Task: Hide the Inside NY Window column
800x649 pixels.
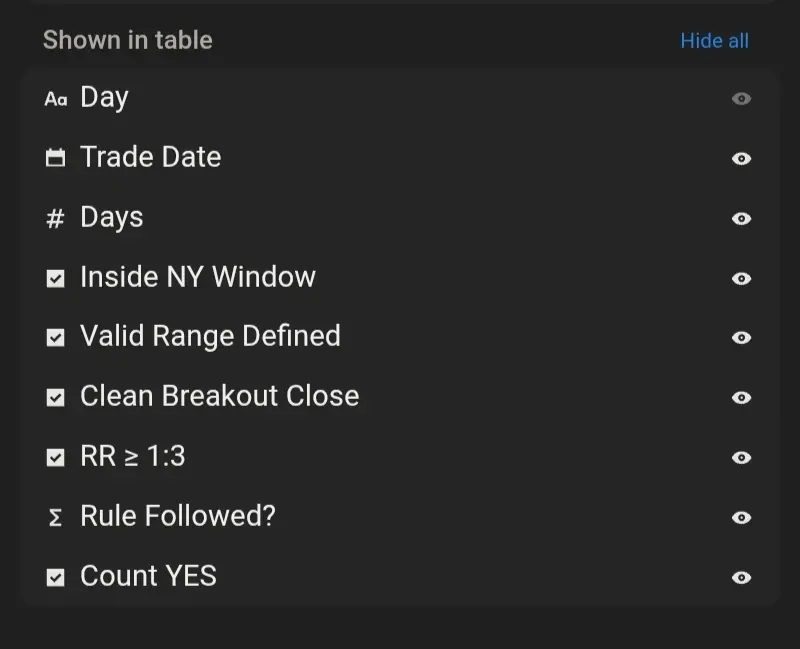Action: point(741,279)
